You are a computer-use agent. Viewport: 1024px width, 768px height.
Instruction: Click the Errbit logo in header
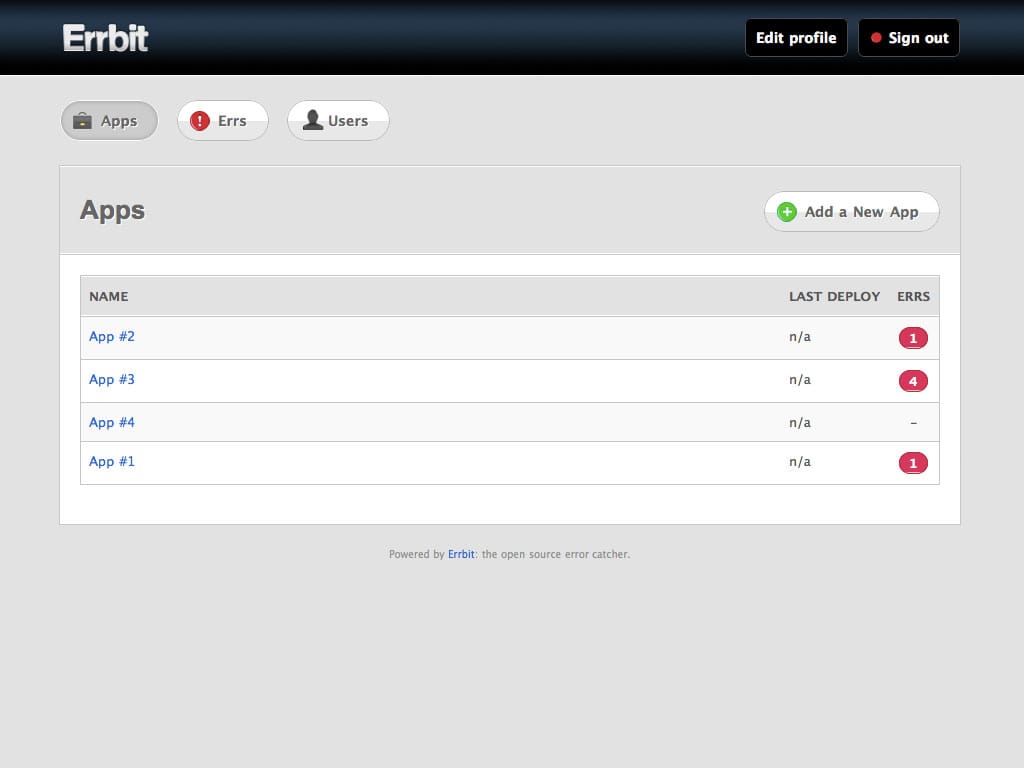(x=105, y=38)
